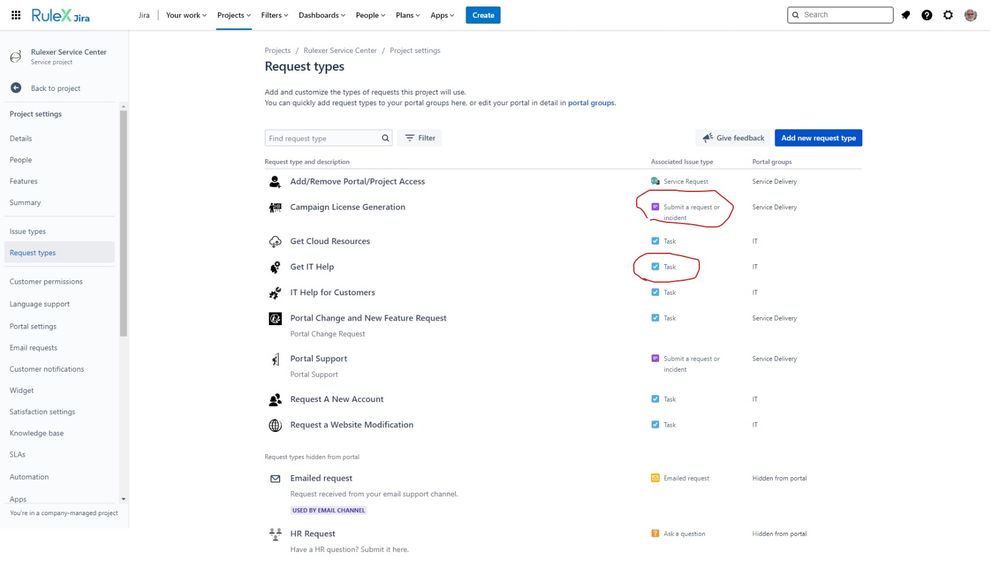Open Knowledge base in the sidebar
Screen dimensions: 999x575
point(36,433)
